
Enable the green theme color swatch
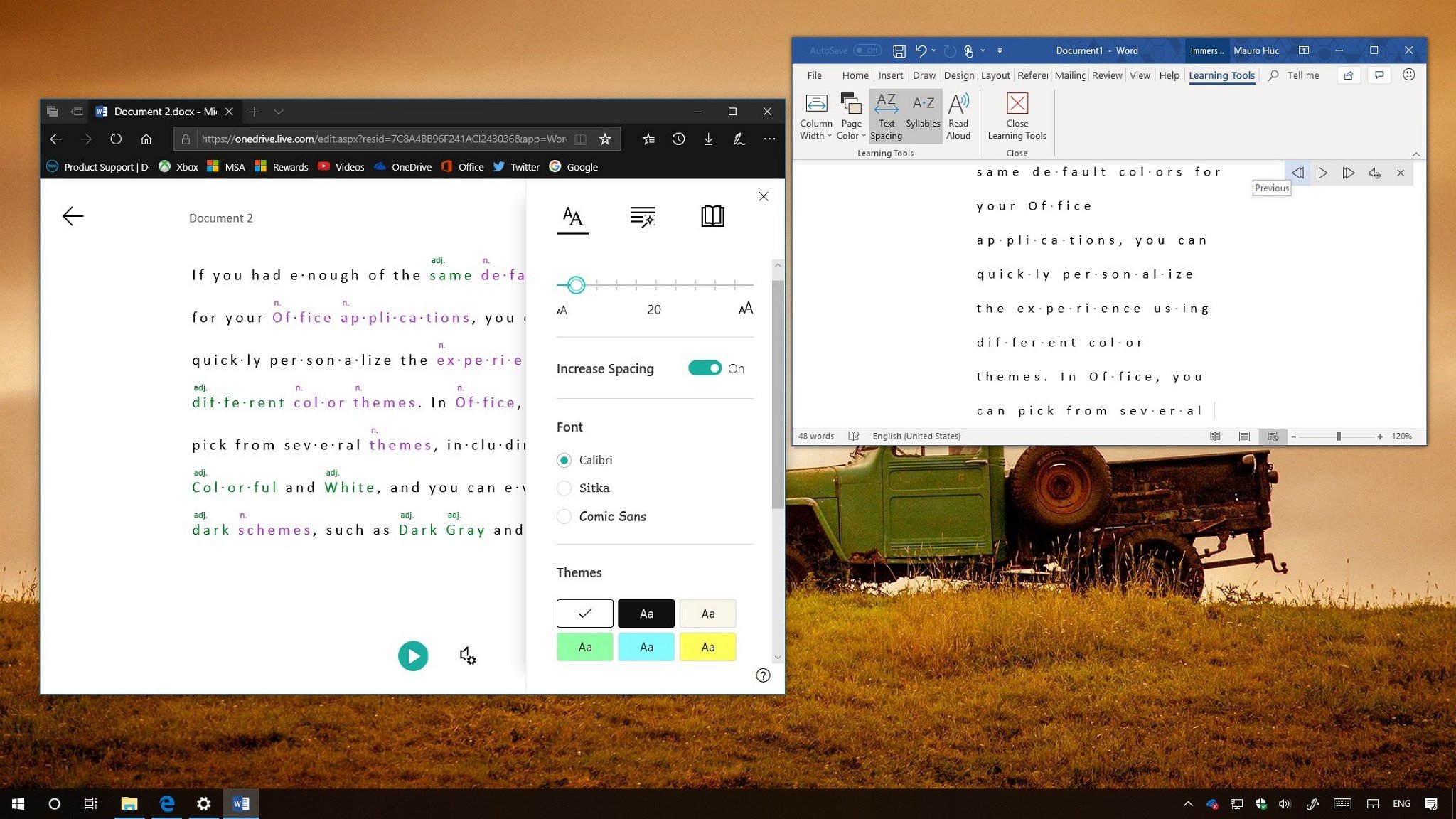point(584,646)
